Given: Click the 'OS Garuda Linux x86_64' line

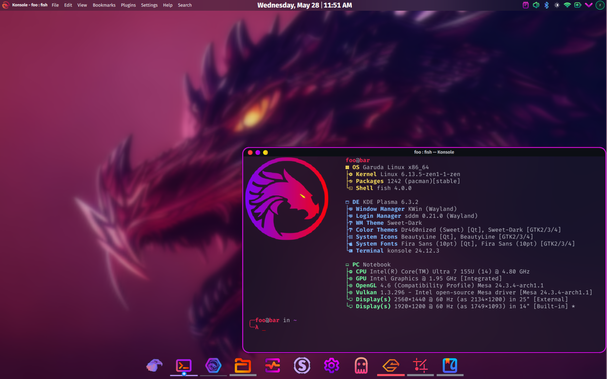Looking at the screenshot, I should click(387, 167).
